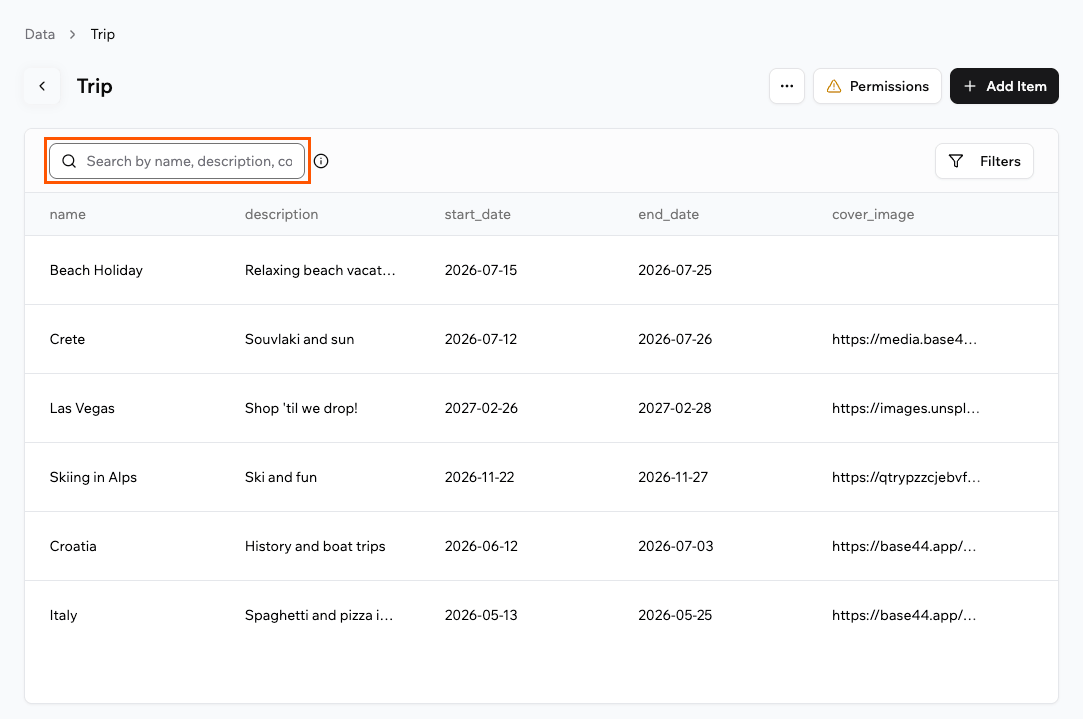Click Crete's media.base4 cover image URL

[x=904, y=339]
